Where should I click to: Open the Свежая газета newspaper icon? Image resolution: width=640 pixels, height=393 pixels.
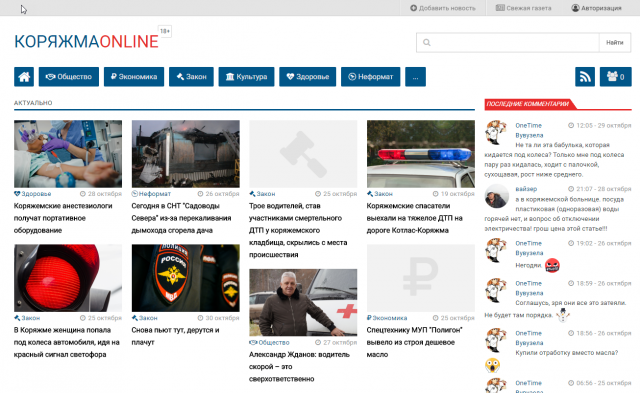(500, 8)
